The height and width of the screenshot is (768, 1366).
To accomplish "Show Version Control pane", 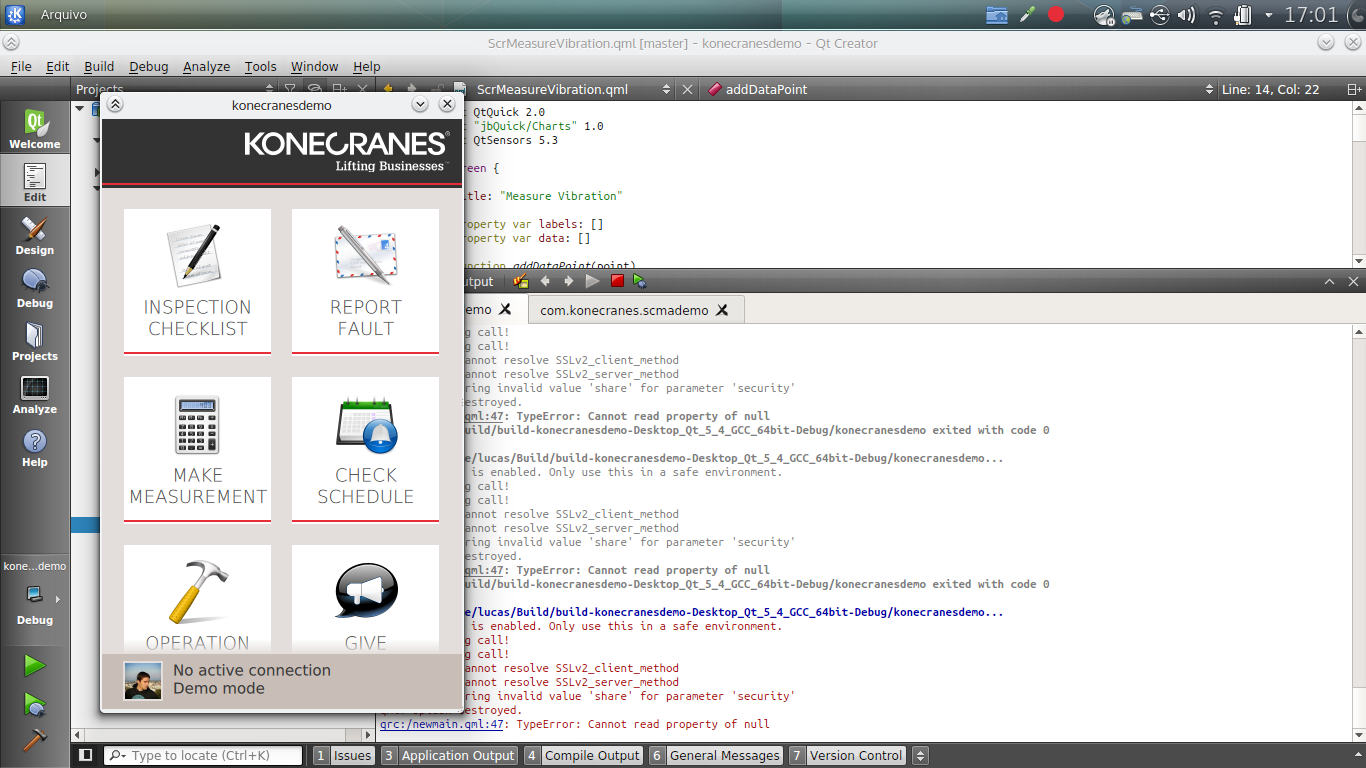I will click(846, 756).
